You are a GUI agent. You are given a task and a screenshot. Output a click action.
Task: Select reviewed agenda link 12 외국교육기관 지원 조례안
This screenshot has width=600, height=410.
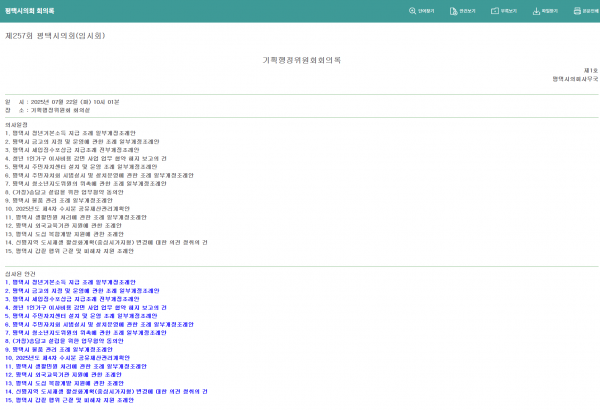(70, 373)
